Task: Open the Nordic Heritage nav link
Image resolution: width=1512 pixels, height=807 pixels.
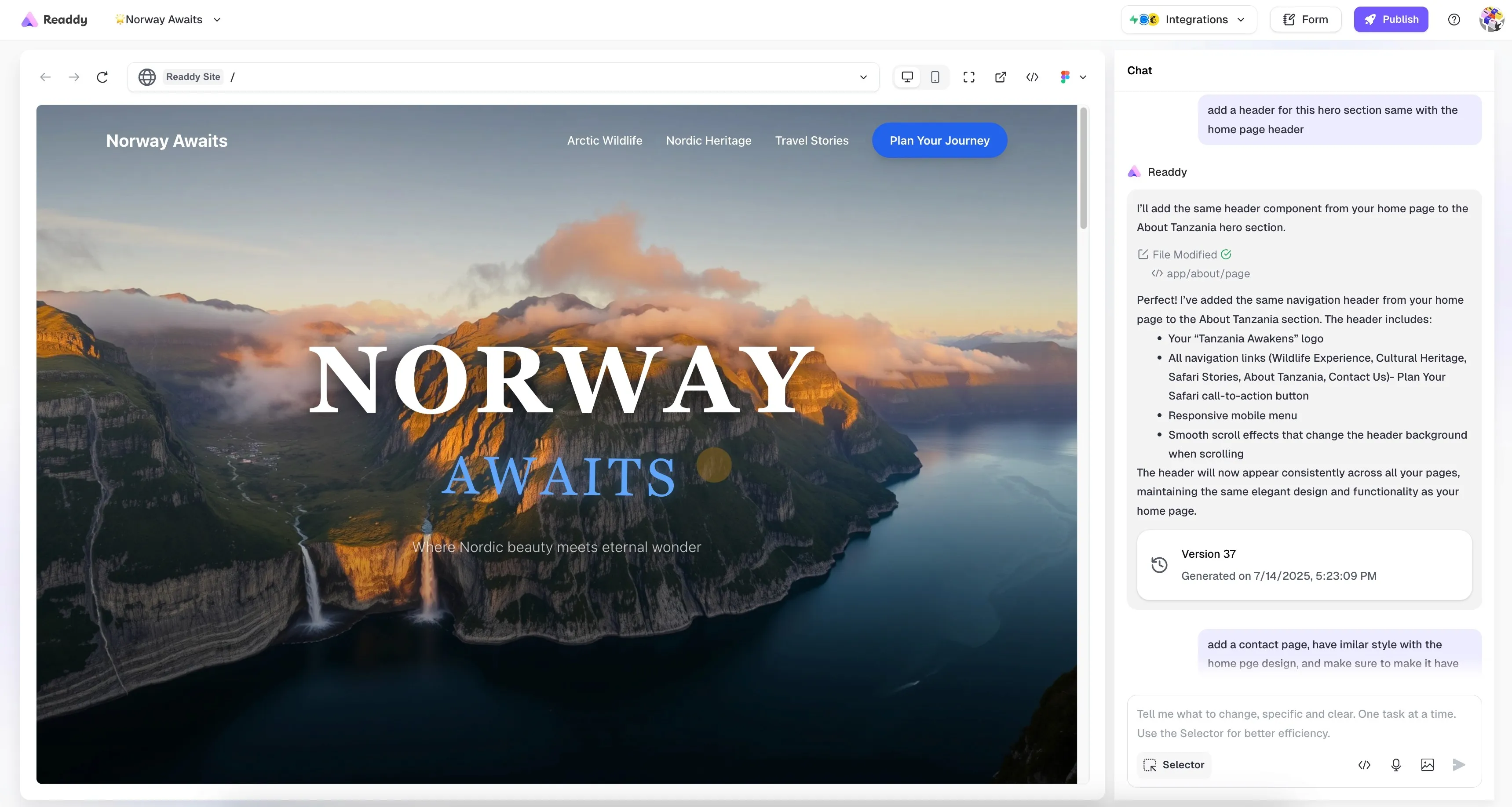Action: [709, 141]
